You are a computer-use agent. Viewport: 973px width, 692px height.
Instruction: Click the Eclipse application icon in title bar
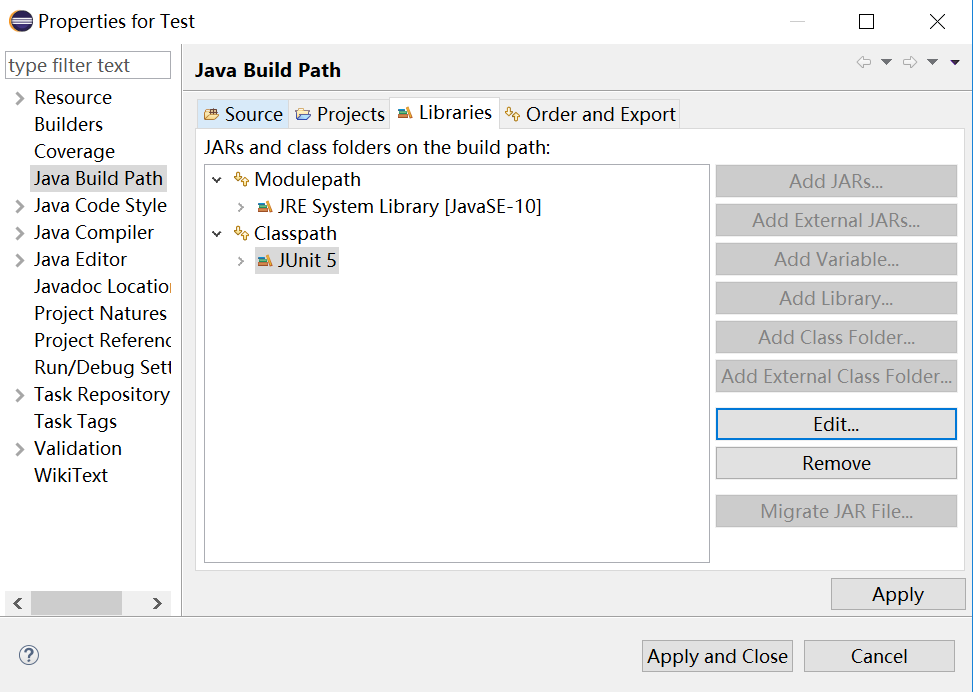(20, 21)
